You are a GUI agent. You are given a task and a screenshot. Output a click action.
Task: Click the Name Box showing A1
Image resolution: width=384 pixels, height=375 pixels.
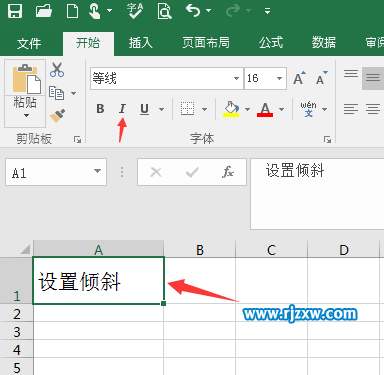[x=48, y=172]
